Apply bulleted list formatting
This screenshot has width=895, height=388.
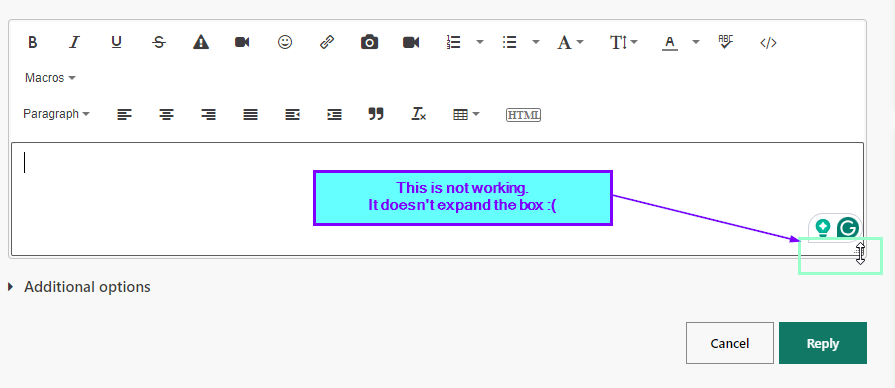point(509,42)
